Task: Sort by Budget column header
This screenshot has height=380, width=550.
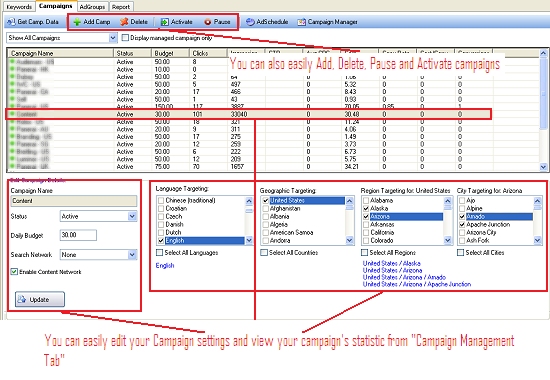Action: click(170, 53)
